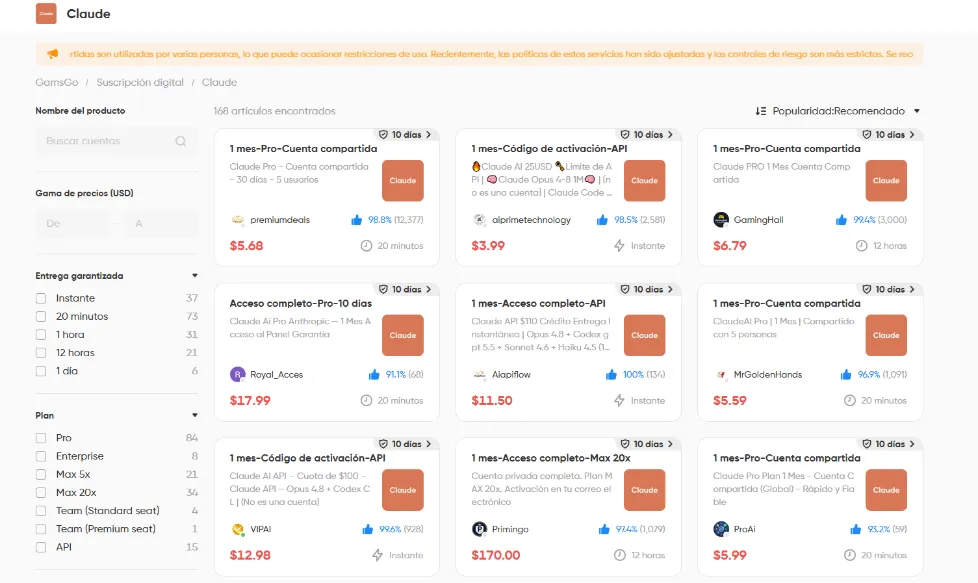978x583 pixels.
Task: Toggle the 1 día delivery checkbox
Action: tap(41, 370)
